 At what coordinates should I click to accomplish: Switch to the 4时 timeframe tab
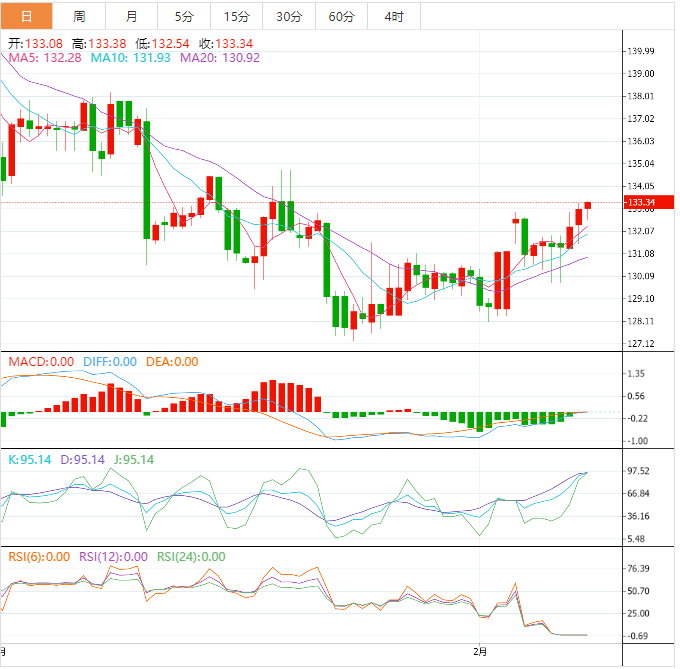tap(394, 16)
